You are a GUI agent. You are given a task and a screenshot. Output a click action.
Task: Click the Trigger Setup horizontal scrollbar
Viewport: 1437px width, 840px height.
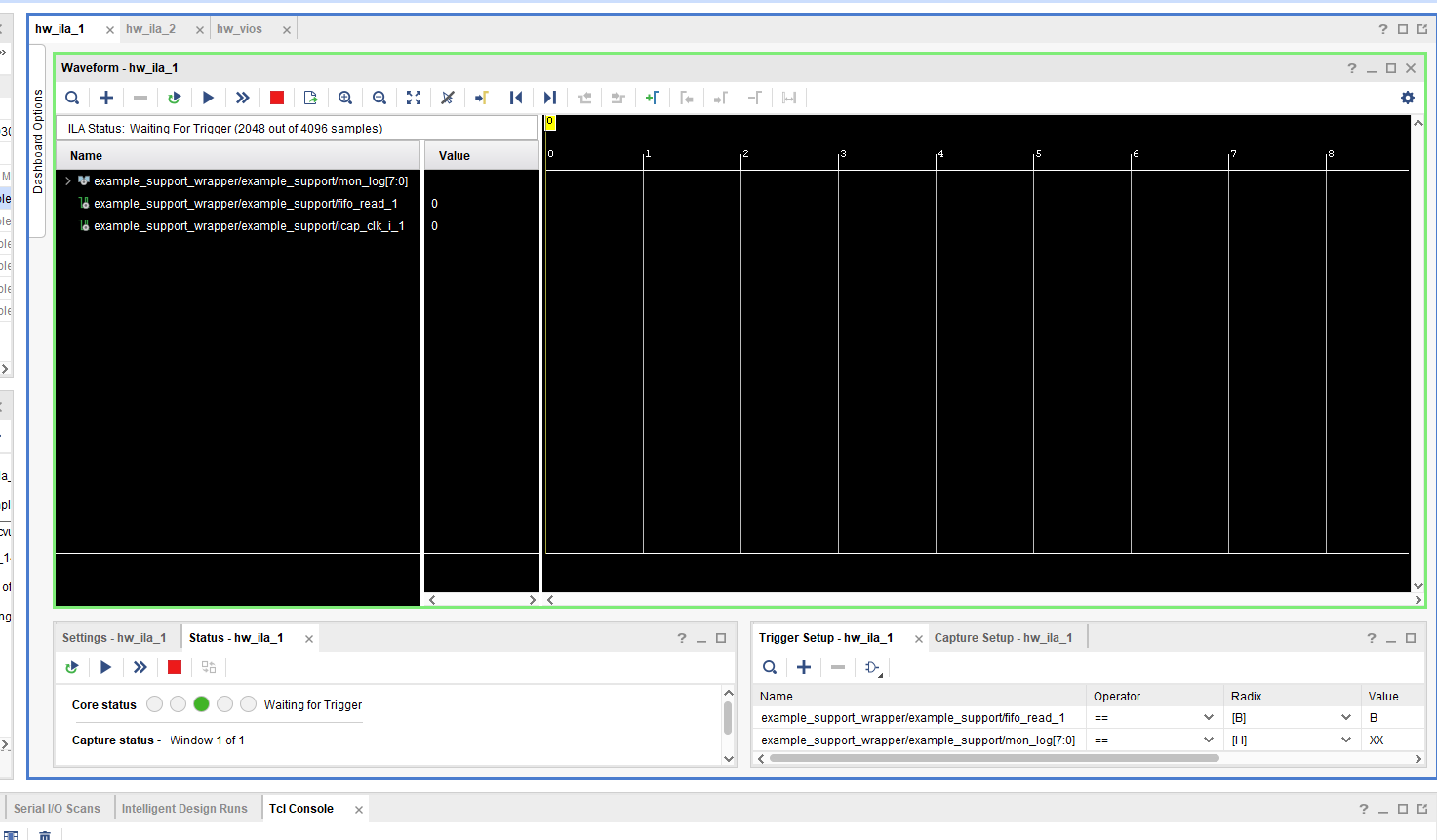993,758
